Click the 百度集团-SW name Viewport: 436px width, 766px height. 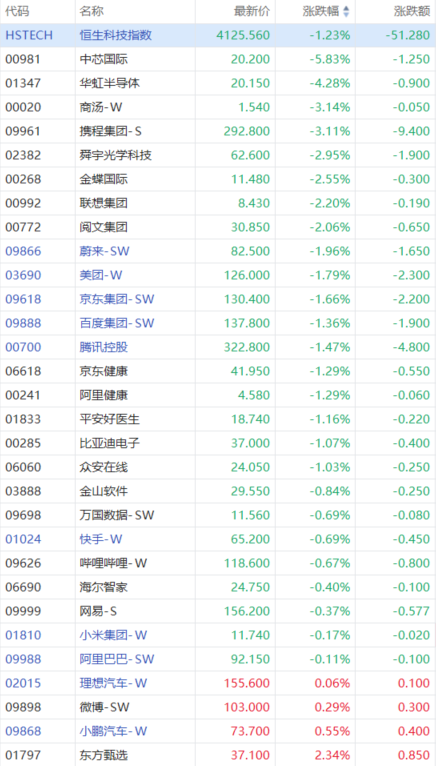tap(117, 323)
